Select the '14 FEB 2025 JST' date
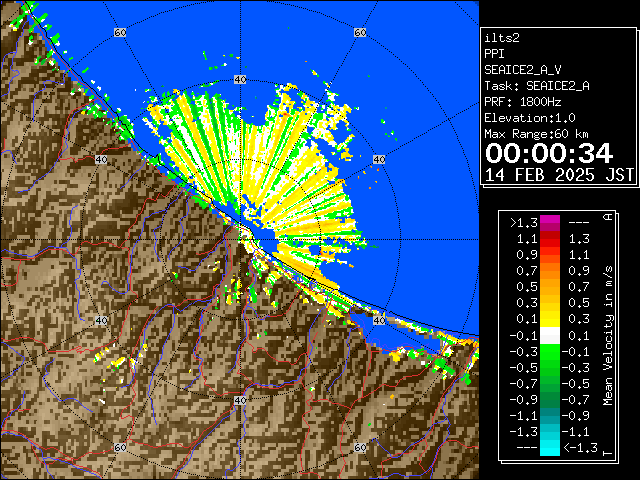The width and height of the screenshot is (640, 480). (x=559, y=175)
